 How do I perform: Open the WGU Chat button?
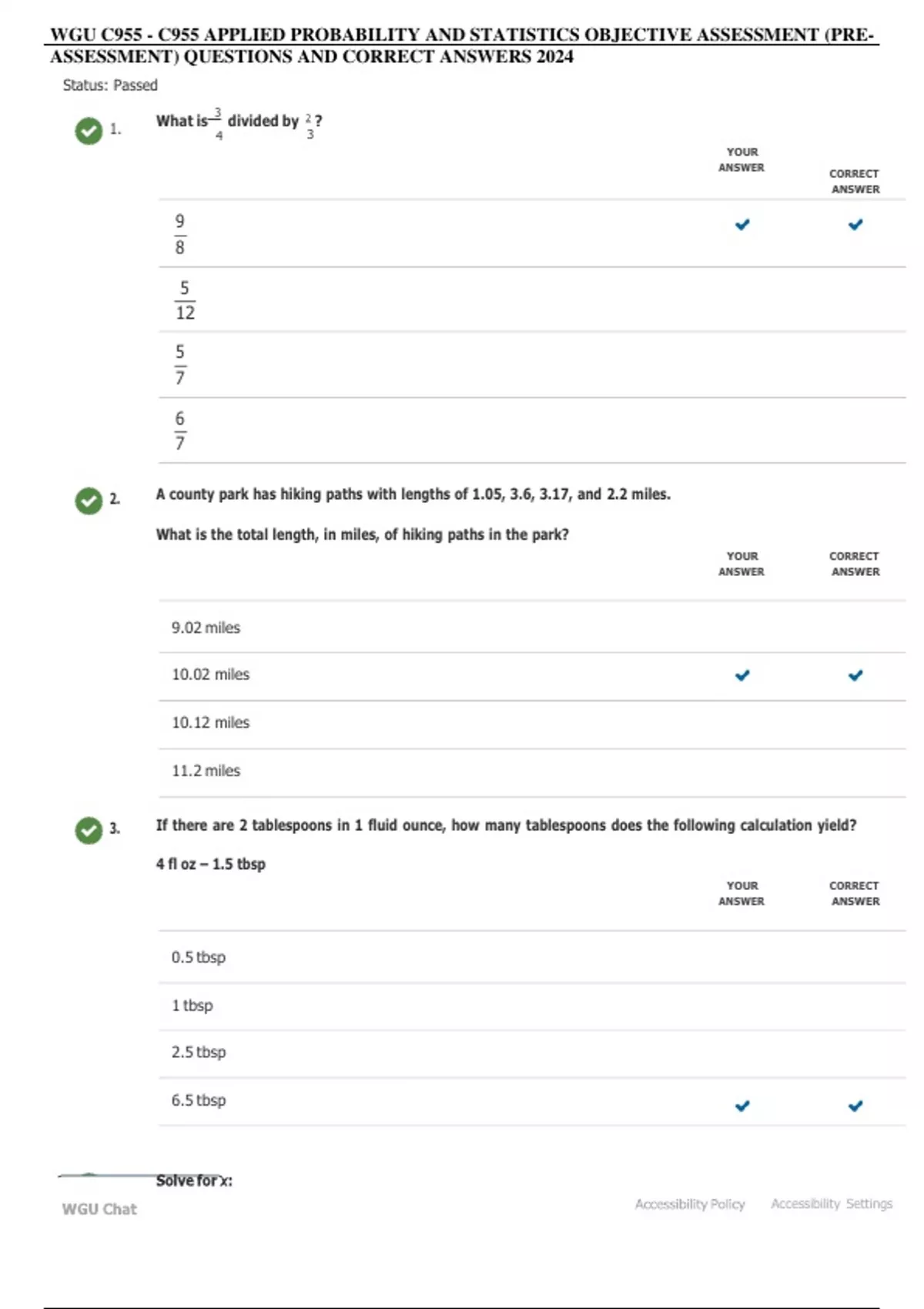click(99, 1209)
